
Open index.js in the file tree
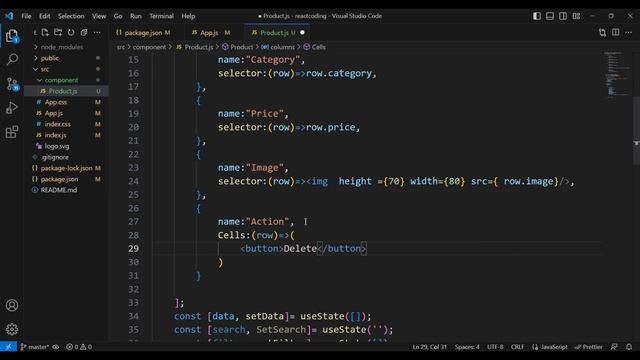[56, 135]
